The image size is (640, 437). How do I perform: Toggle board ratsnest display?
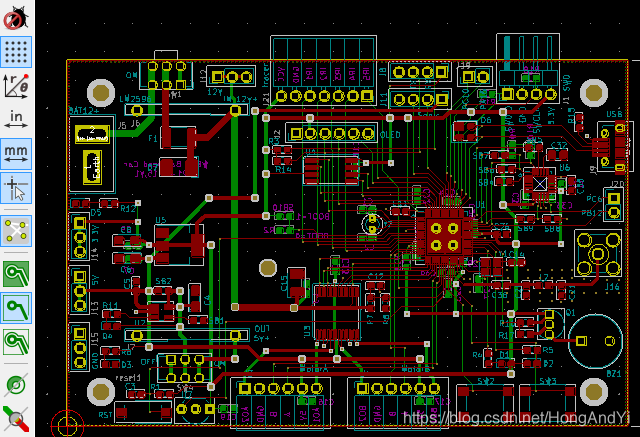click(16, 231)
